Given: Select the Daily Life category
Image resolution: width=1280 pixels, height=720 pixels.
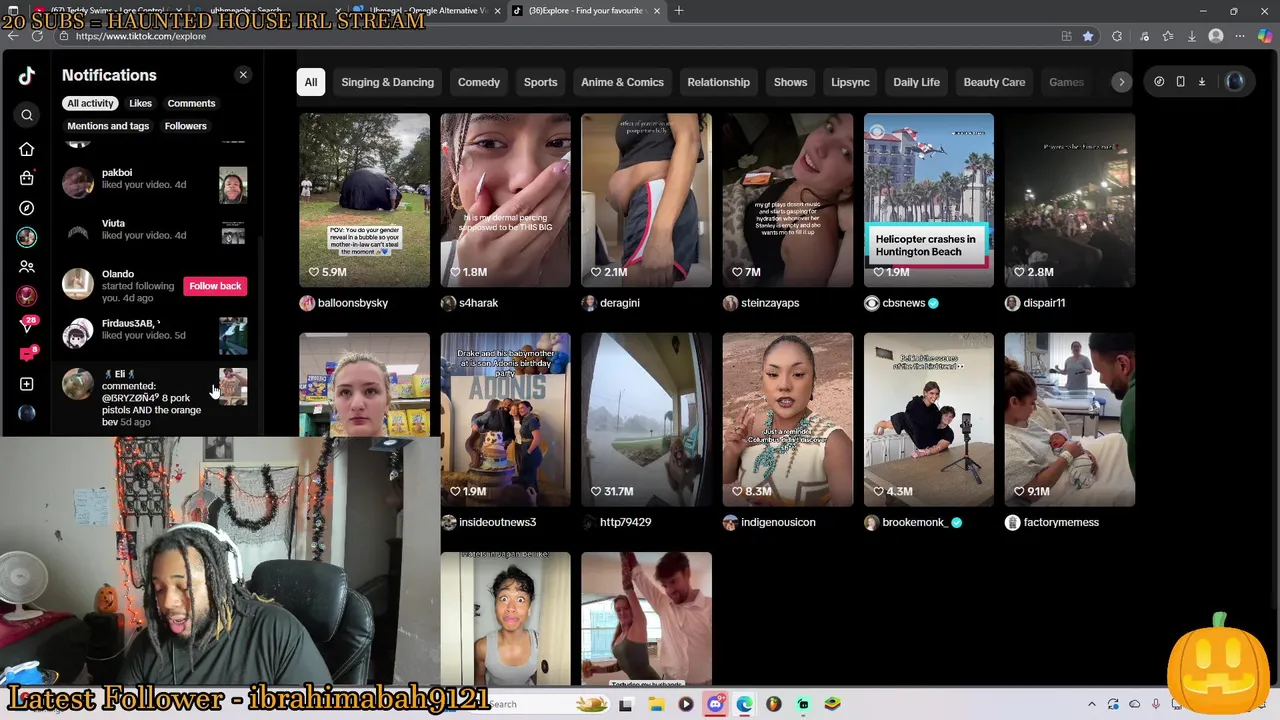Looking at the screenshot, I should pos(916,82).
